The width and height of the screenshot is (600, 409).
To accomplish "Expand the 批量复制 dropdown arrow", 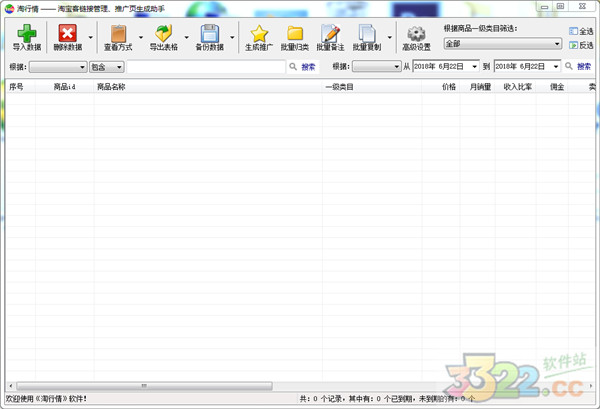I will [390, 37].
